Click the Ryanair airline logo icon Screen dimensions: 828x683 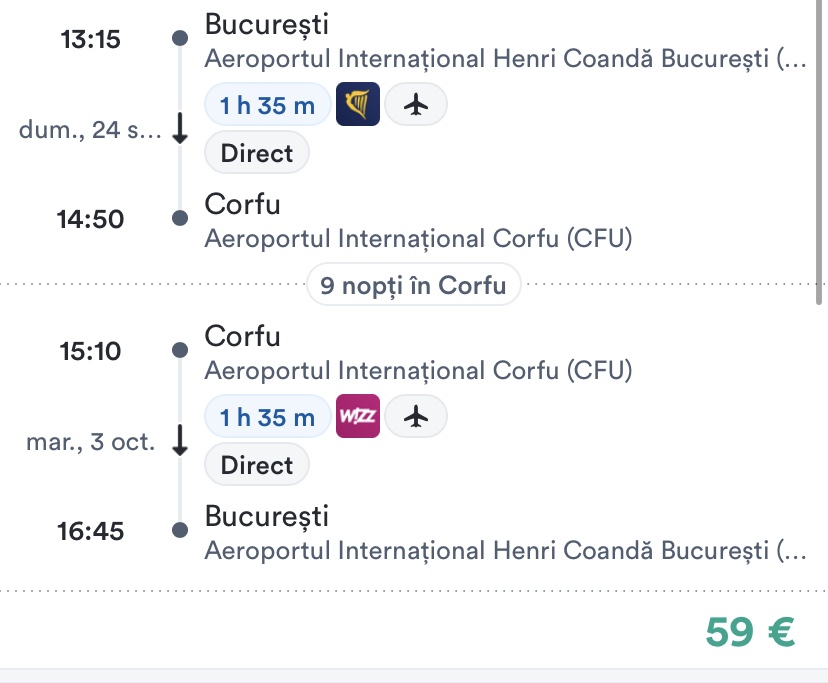[x=358, y=105]
